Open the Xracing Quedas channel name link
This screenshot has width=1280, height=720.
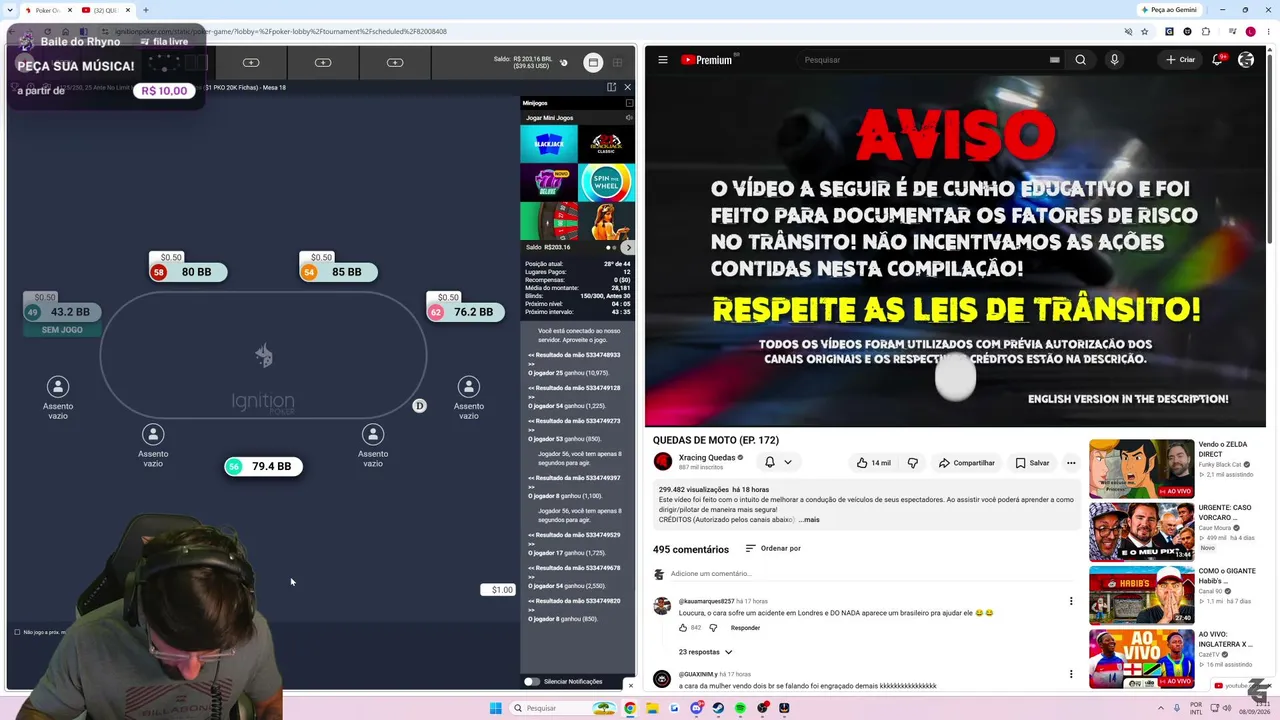click(x=707, y=457)
